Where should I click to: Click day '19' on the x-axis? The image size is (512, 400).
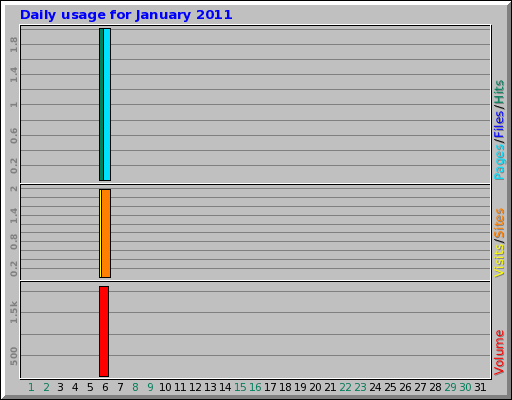point(300,387)
